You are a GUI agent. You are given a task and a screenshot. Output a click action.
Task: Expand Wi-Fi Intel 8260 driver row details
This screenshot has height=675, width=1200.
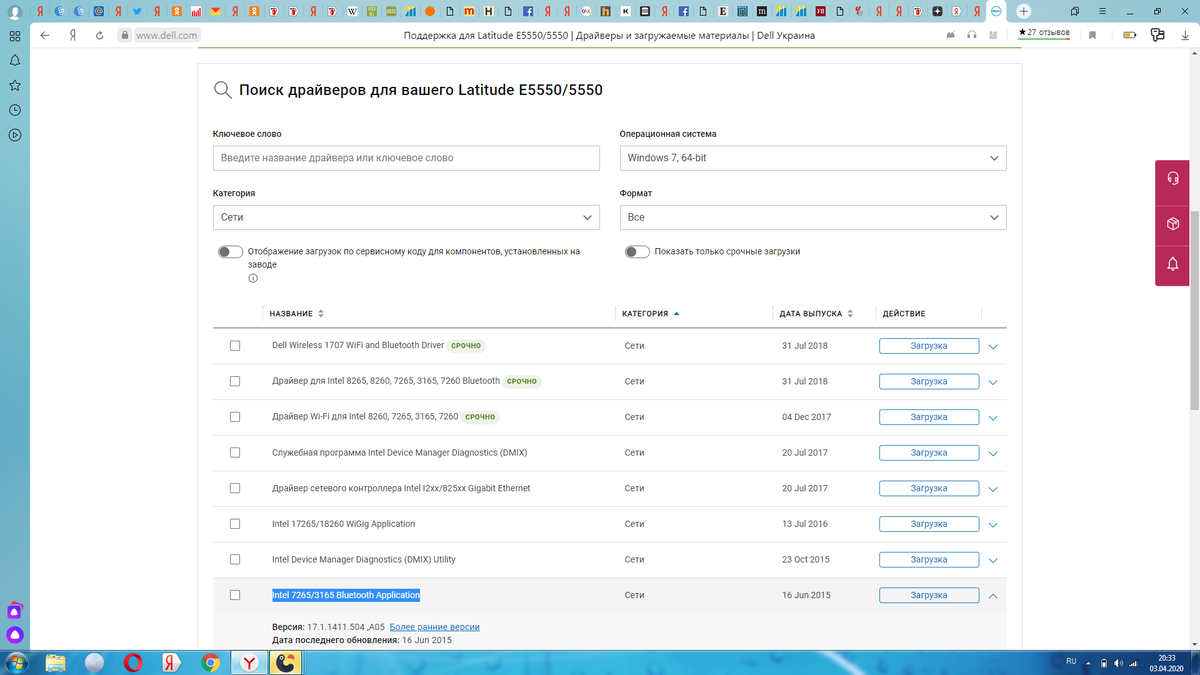point(993,418)
